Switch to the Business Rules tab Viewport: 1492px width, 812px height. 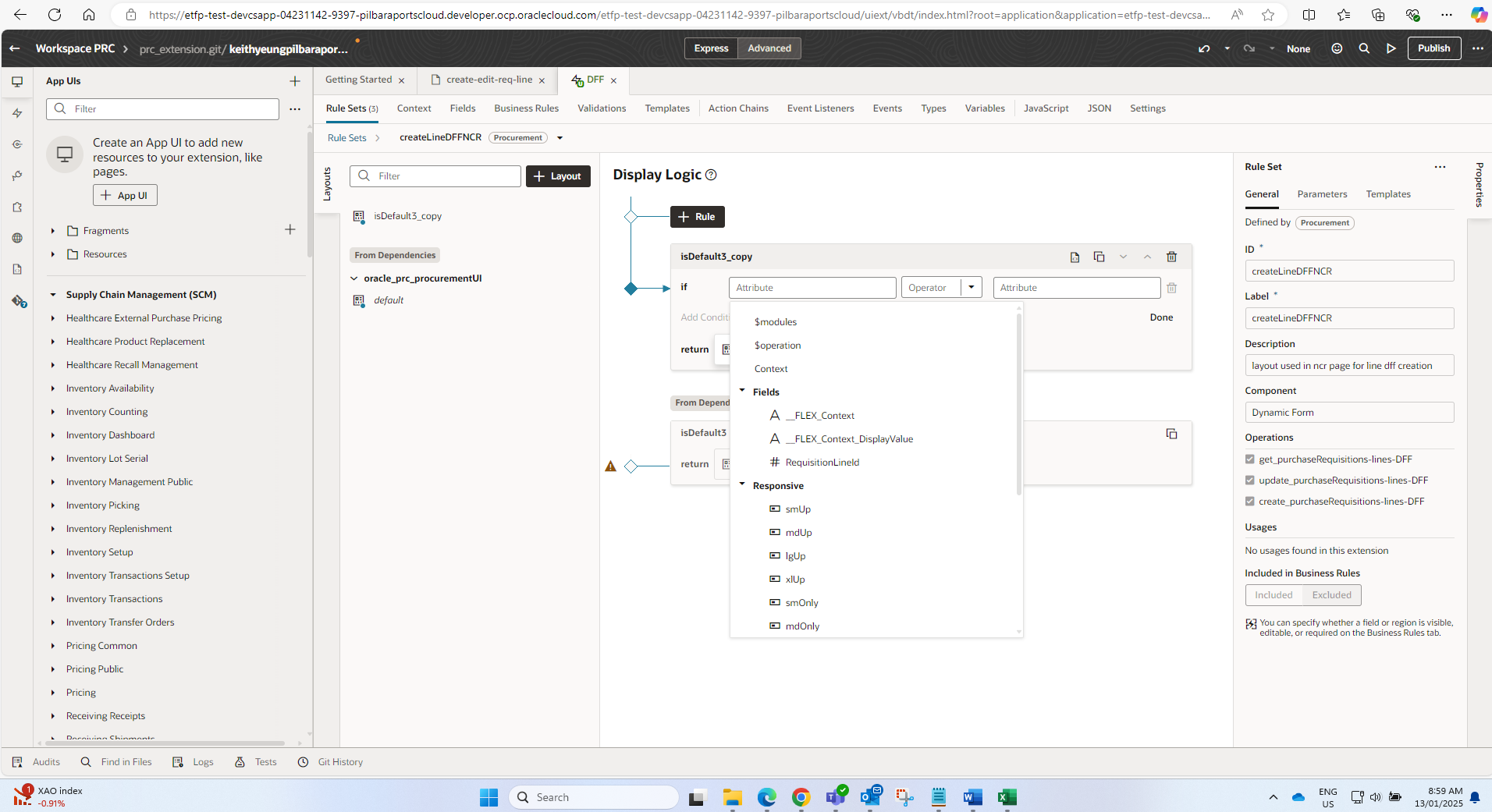click(x=526, y=108)
